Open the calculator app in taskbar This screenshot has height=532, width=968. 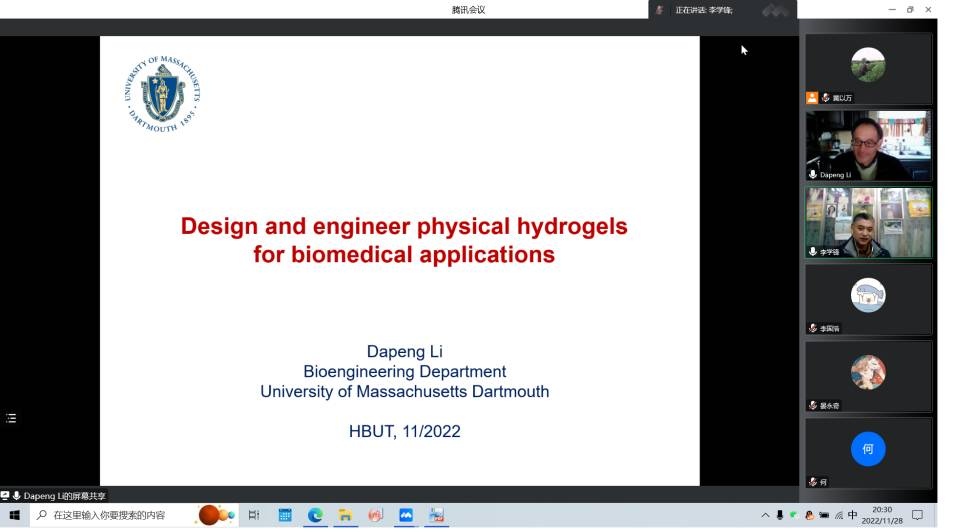(x=285, y=515)
